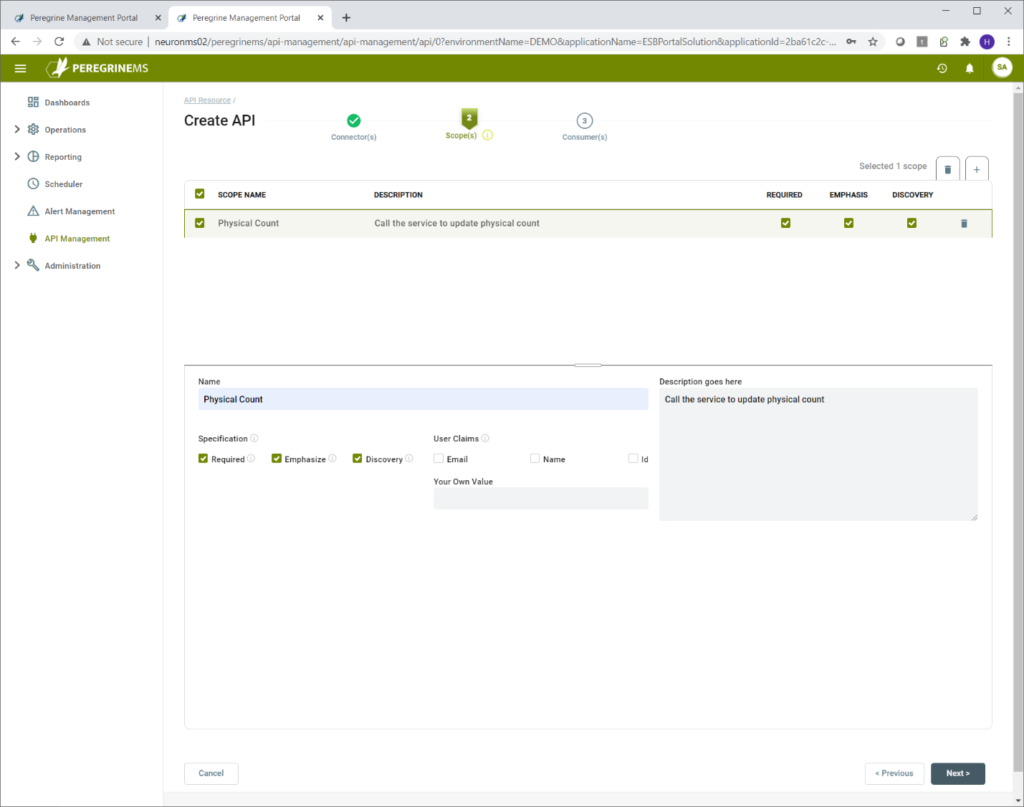Open Alert Management in the sidebar
Viewport: 1024px width, 807px height.
pyautogui.click(x=80, y=212)
